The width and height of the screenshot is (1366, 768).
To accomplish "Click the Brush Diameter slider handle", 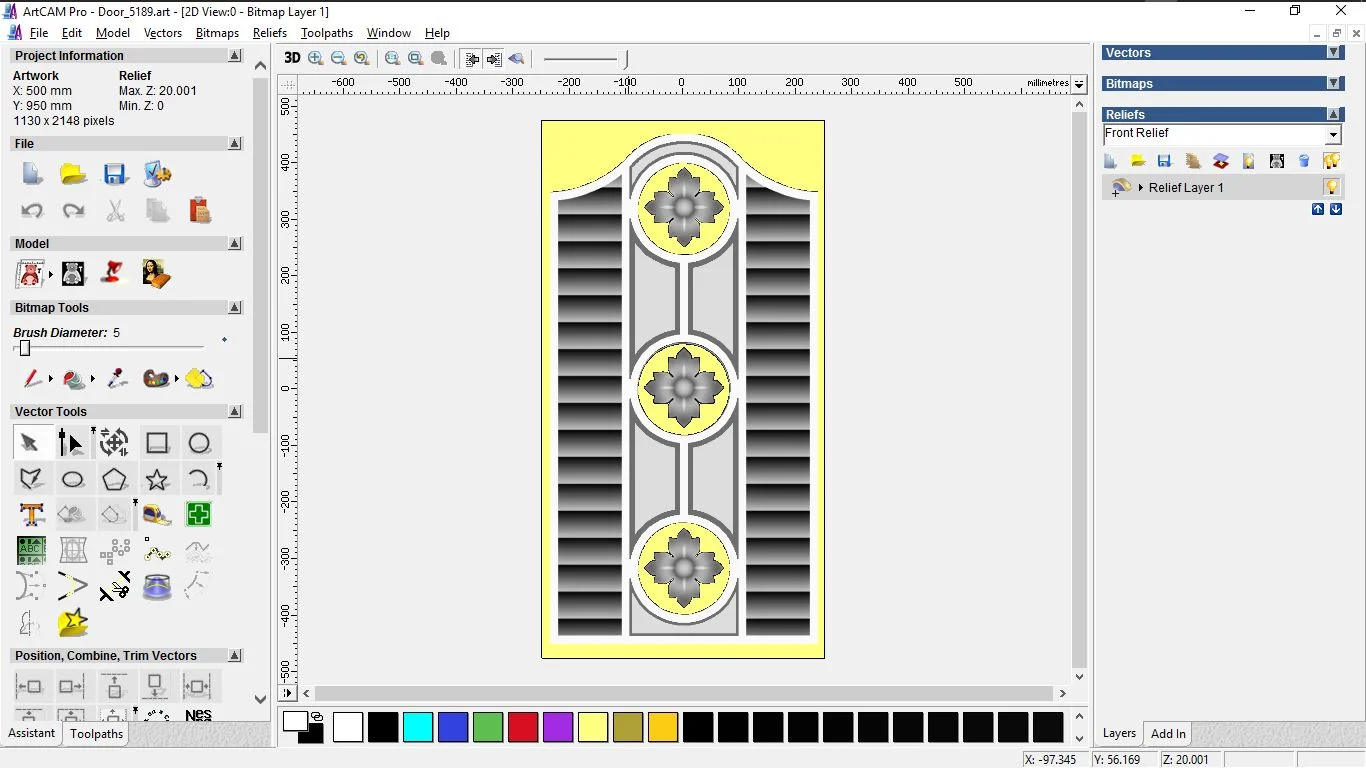I will [x=25, y=348].
